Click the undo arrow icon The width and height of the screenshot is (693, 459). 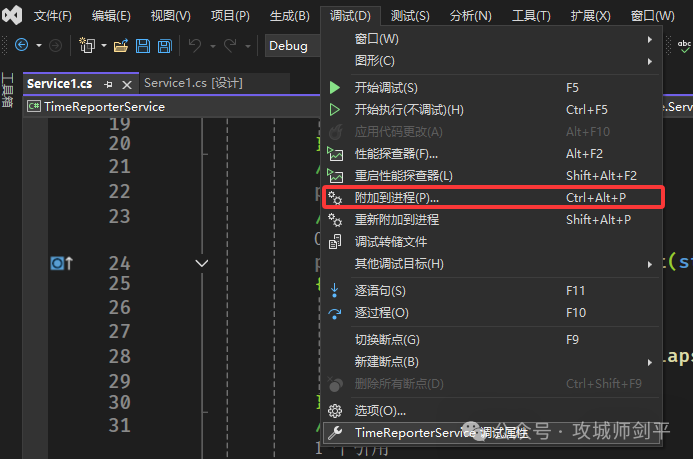(x=195, y=45)
